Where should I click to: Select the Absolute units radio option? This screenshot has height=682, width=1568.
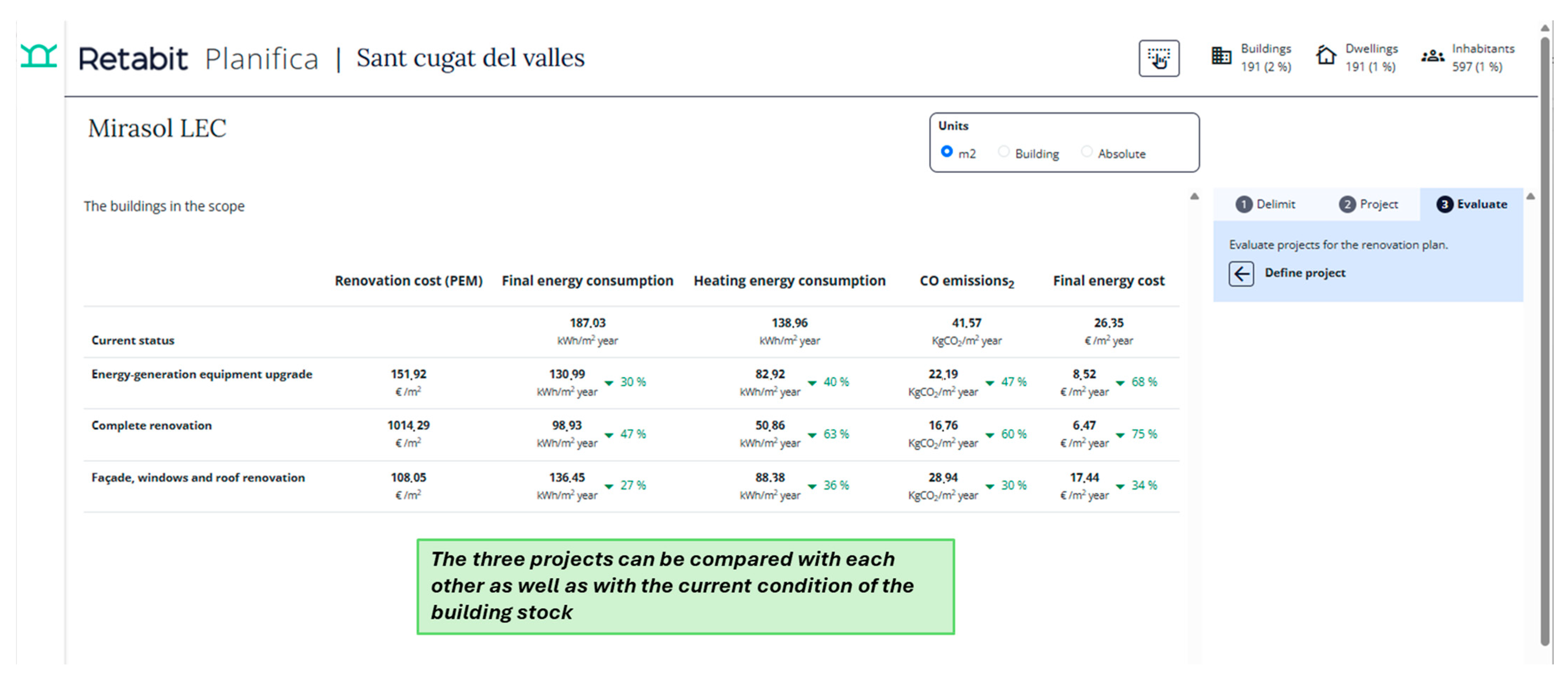tap(1086, 151)
